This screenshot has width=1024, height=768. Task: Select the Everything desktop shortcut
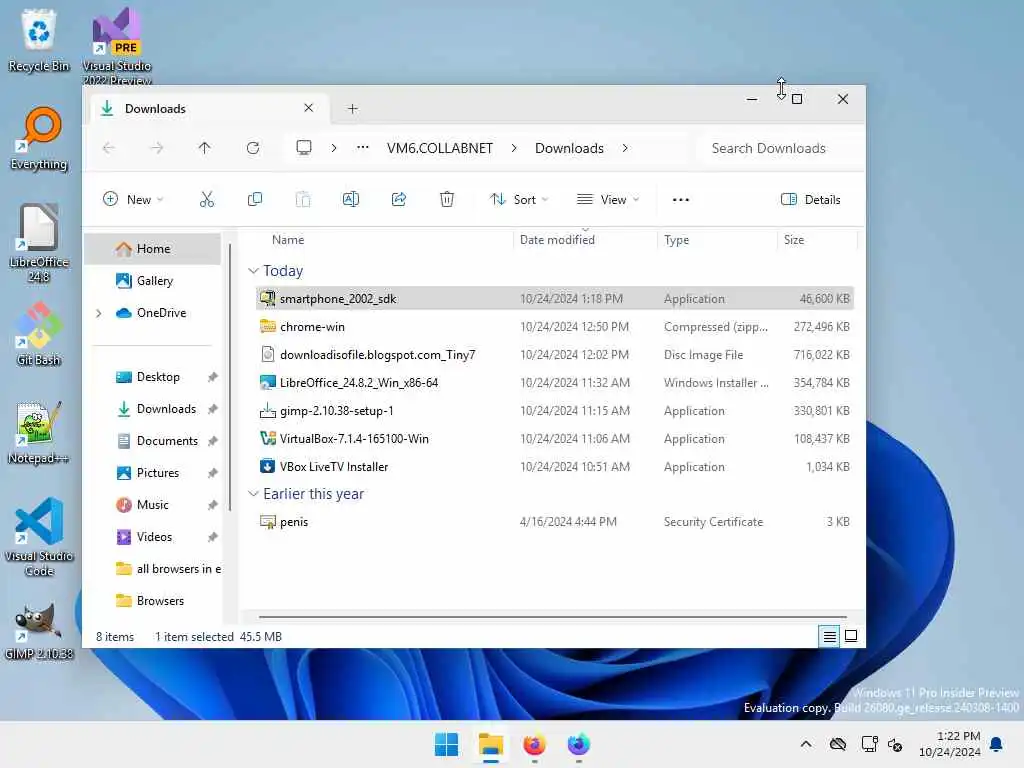tap(39, 138)
